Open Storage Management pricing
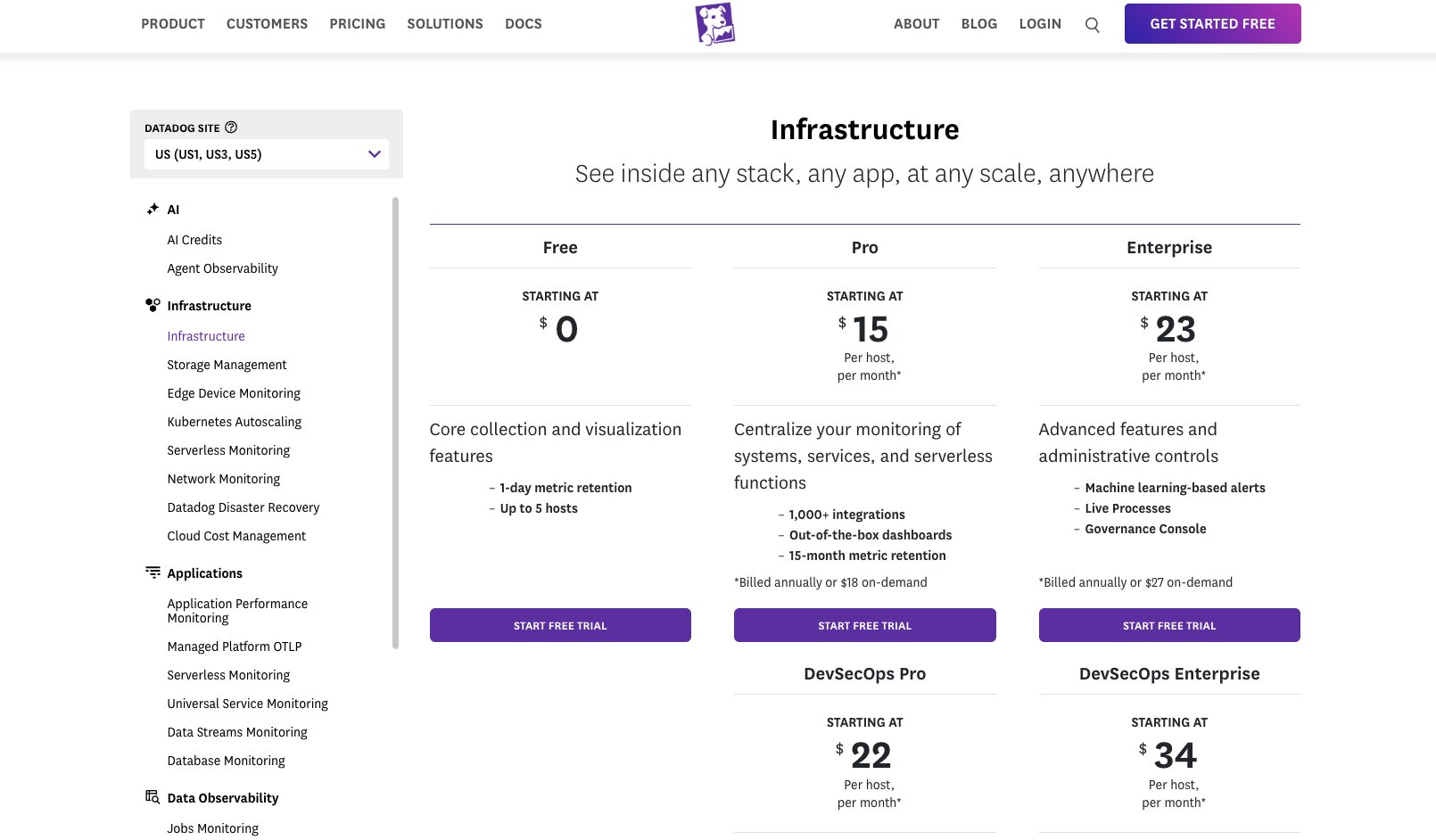The height and width of the screenshot is (840, 1436). point(227,365)
